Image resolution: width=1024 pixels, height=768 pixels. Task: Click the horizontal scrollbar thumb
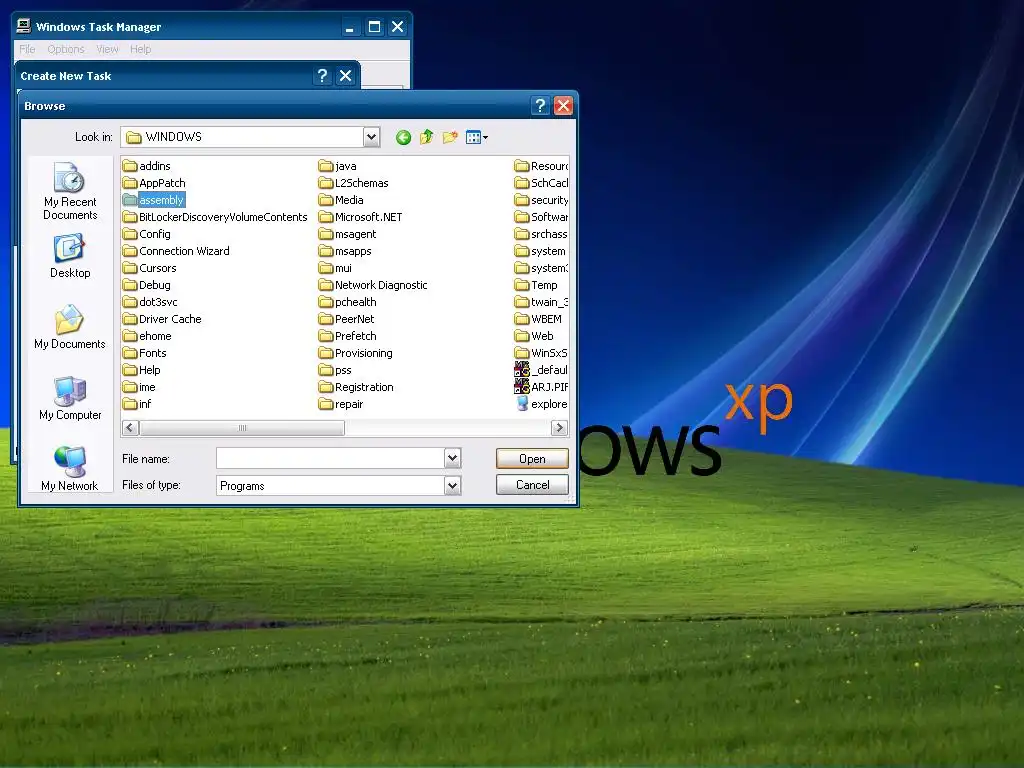click(x=242, y=428)
